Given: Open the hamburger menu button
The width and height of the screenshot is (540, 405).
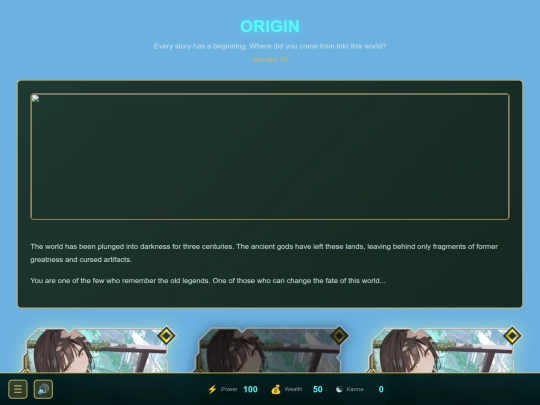Looking at the screenshot, I should pyautogui.click(x=18, y=389).
